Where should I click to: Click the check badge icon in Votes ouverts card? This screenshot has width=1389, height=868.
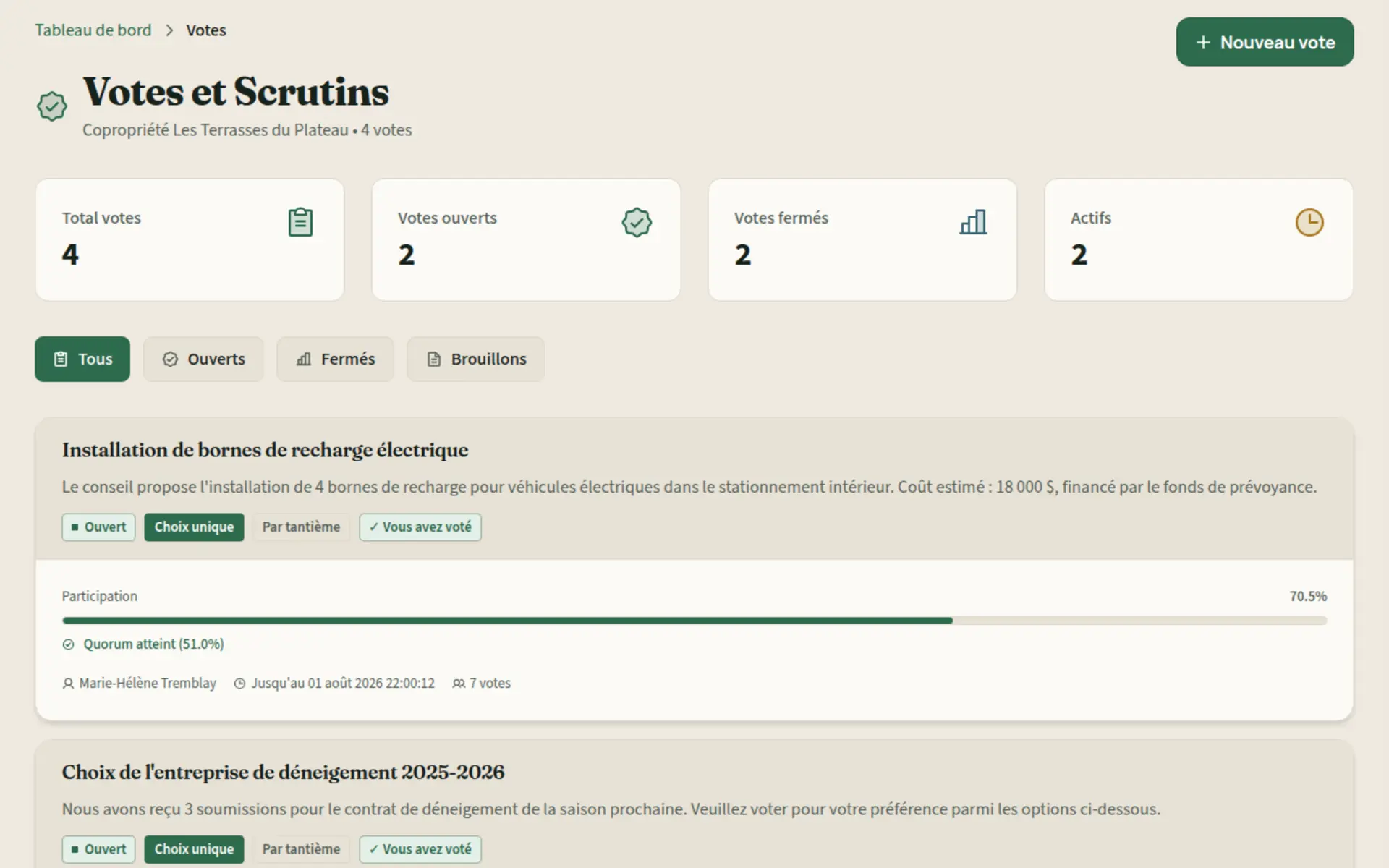tap(637, 222)
